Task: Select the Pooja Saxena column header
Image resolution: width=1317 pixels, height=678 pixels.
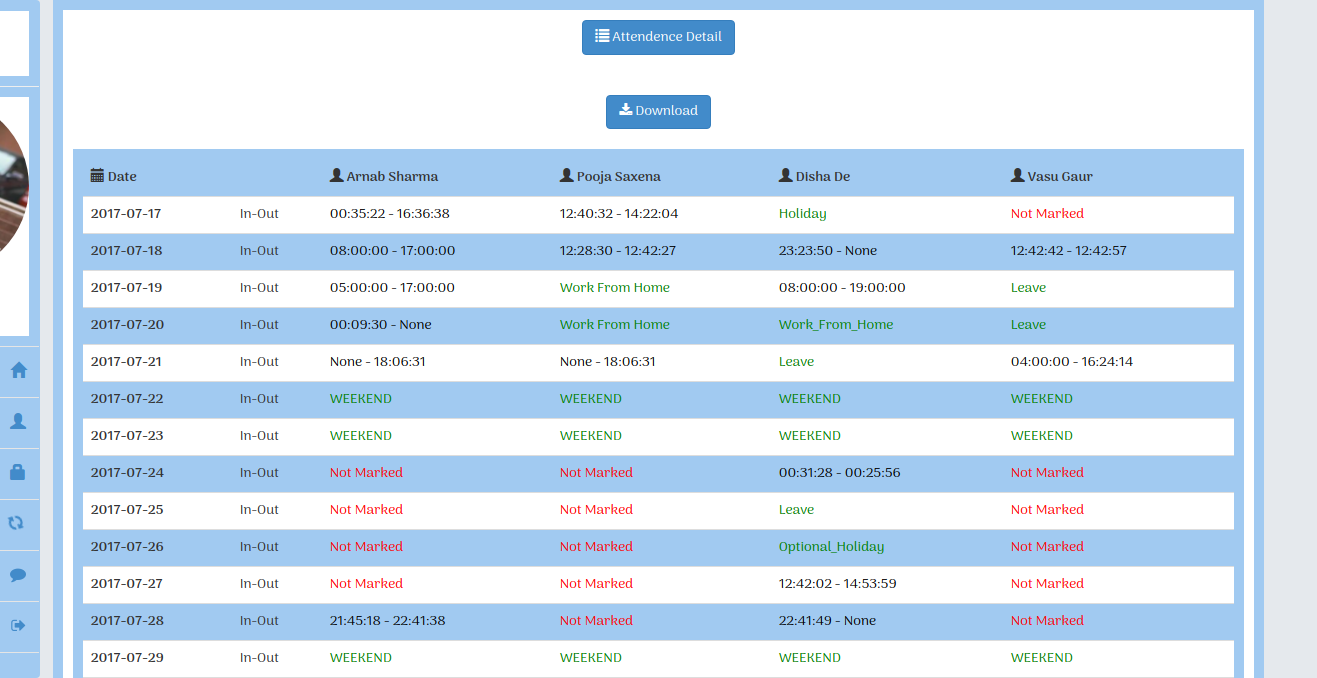Action: (x=610, y=176)
